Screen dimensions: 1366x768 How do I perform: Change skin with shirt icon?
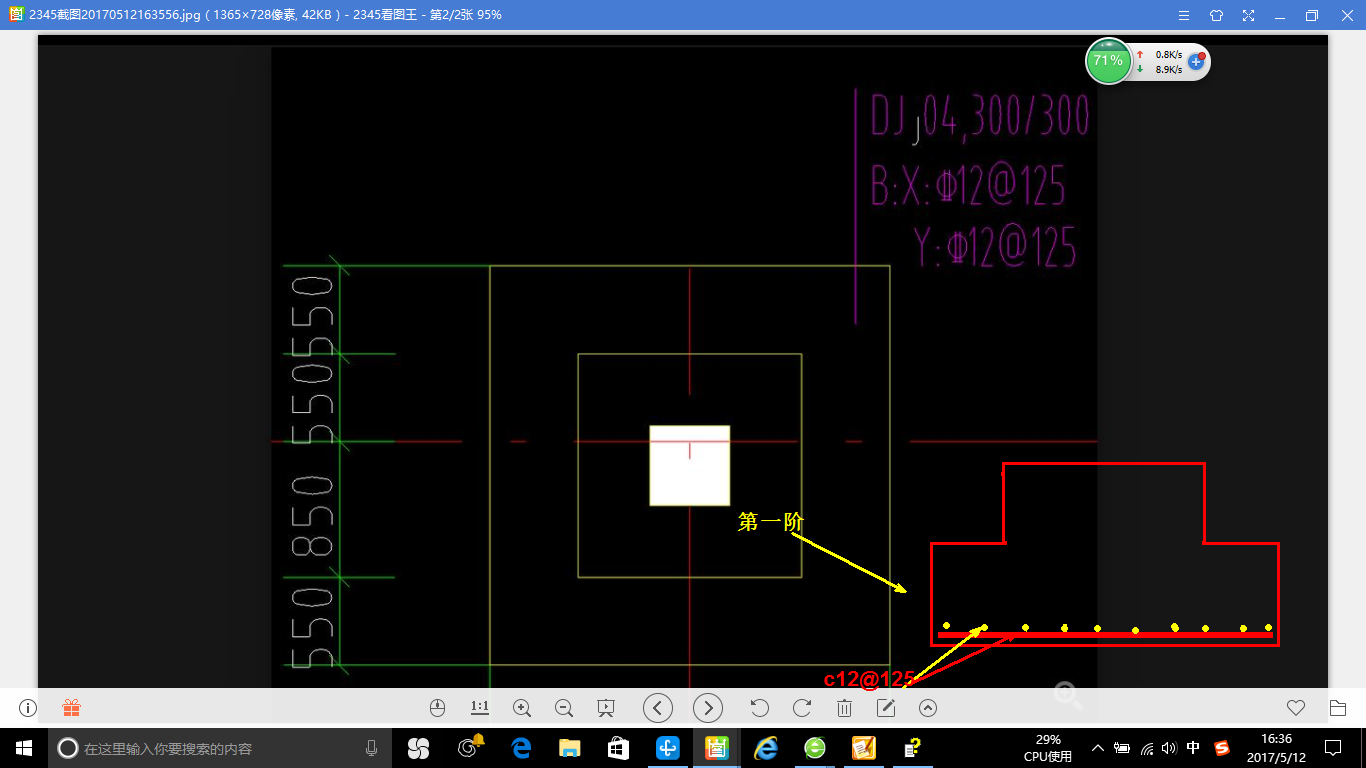point(1216,15)
